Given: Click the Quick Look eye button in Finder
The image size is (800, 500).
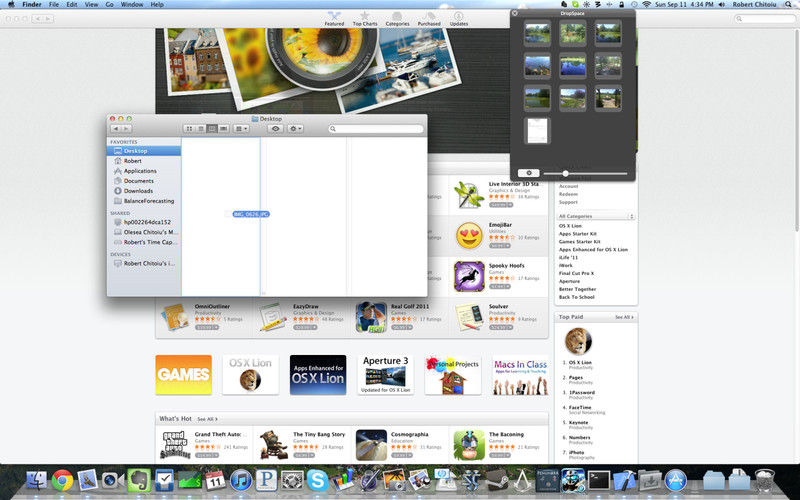Looking at the screenshot, I should pyautogui.click(x=276, y=129).
